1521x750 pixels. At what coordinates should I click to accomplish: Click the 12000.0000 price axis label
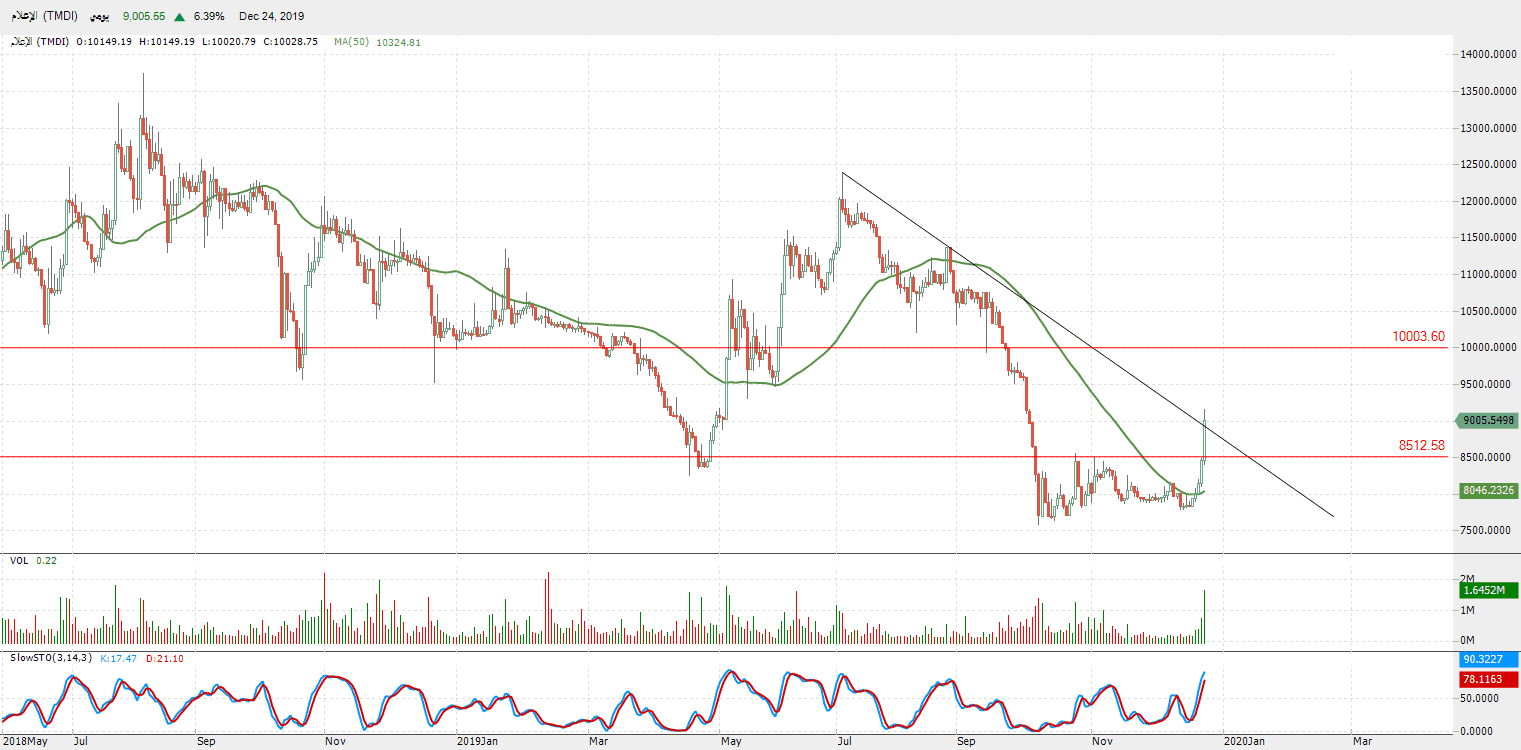pyautogui.click(x=1486, y=201)
